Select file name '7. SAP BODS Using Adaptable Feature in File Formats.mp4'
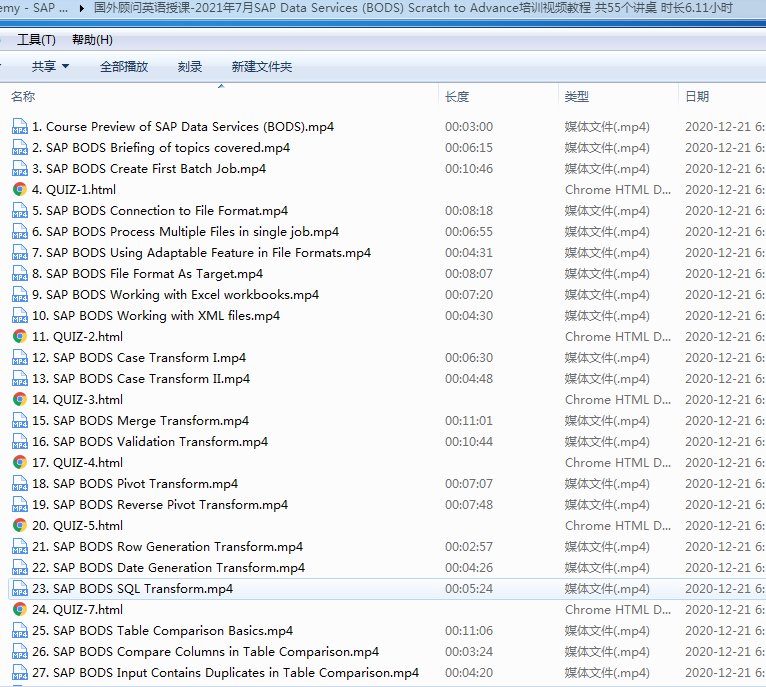Image resolution: width=766 pixels, height=687 pixels. (x=201, y=253)
